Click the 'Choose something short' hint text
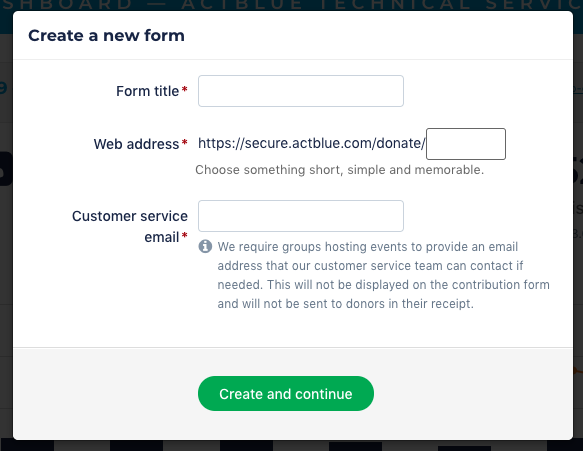The image size is (583, 451). (339, 170)
